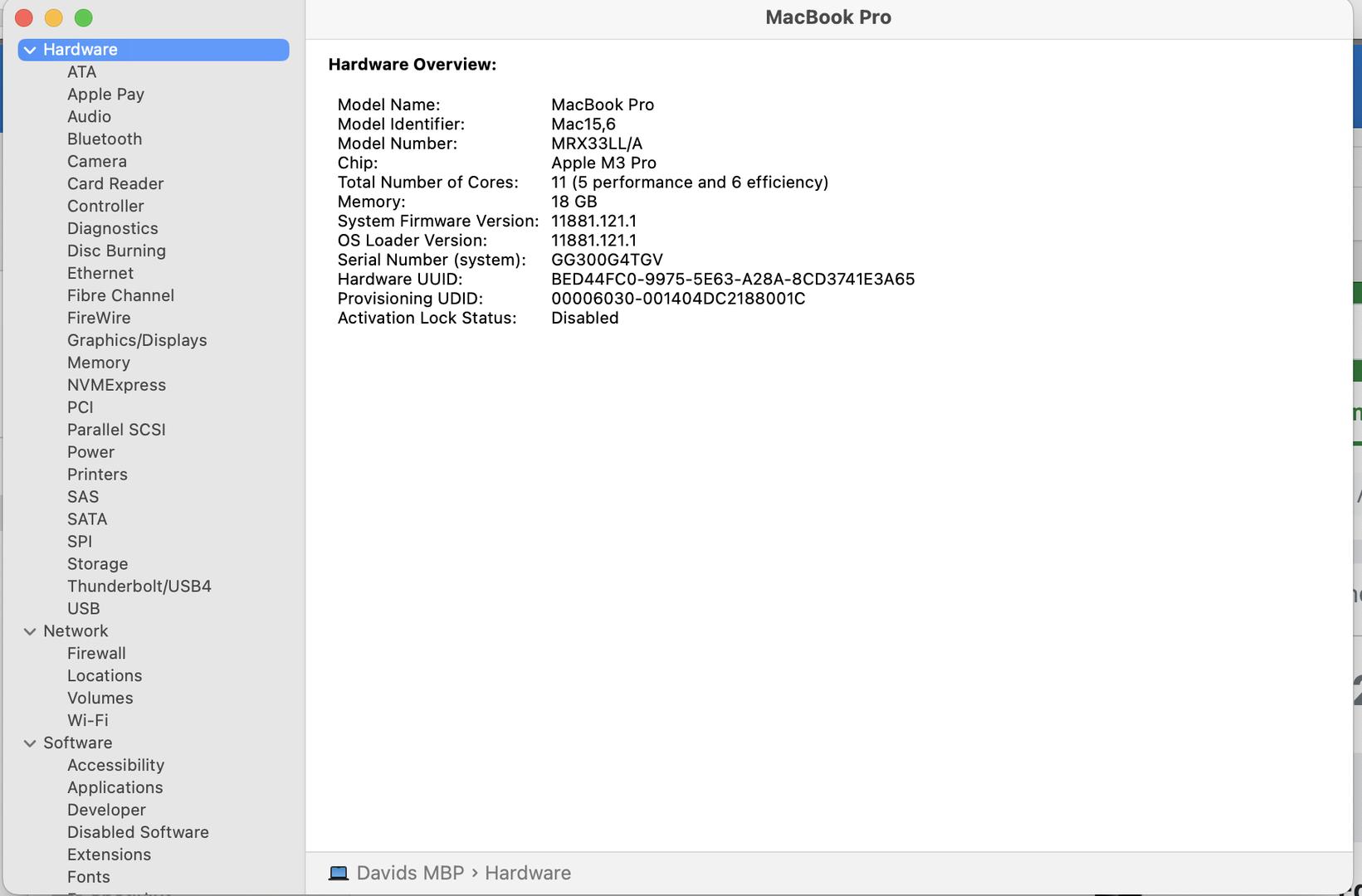The height and width of the screenshot is (896, 1362).
Task: Open the Audio hardware section
Action: [x=89, y=117]
